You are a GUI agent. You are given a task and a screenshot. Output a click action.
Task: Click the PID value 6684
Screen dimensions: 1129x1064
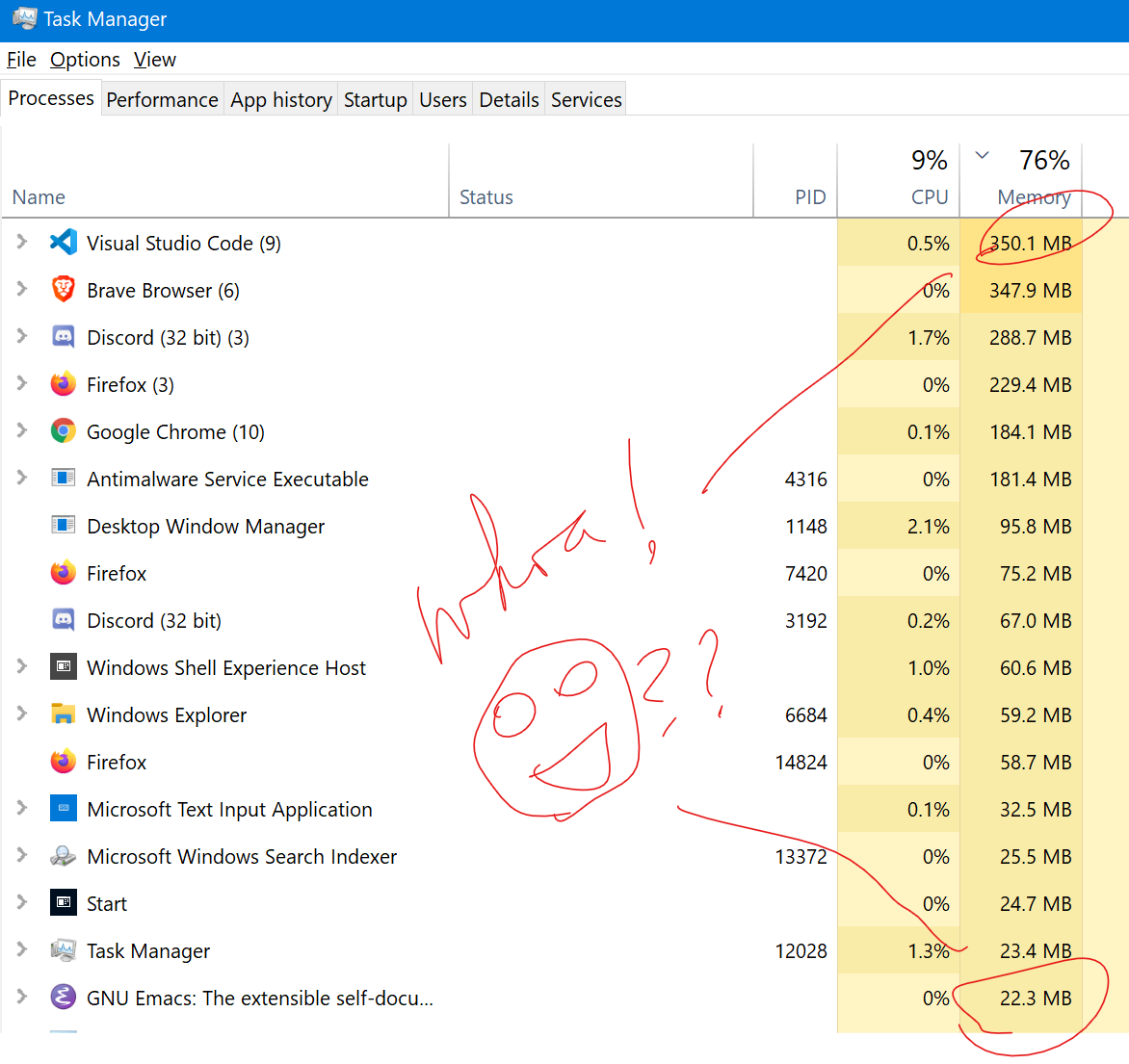(805, 714)
